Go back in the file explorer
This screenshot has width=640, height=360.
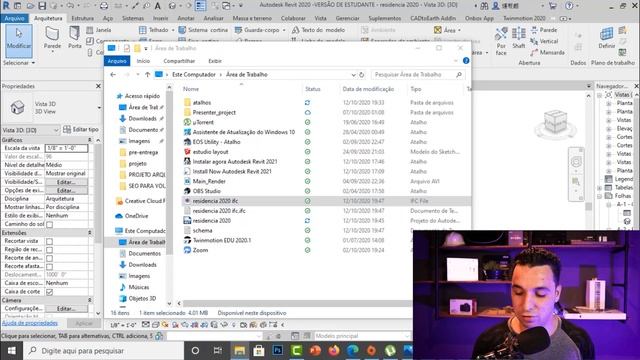point(113,75)
